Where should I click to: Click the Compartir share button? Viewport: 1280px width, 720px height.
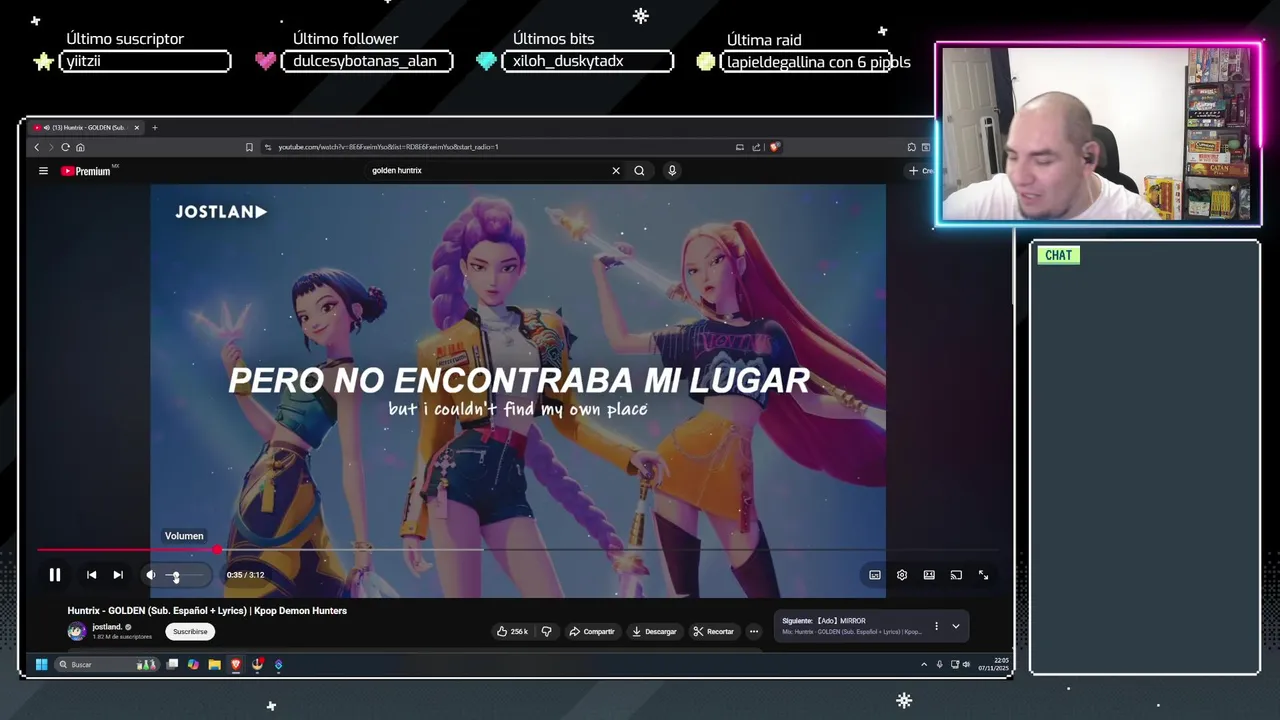click(592, 631)
